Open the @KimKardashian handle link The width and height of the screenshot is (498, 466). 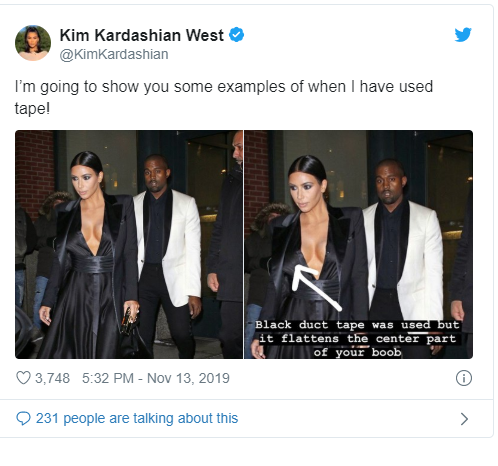(x=114, y=54)
